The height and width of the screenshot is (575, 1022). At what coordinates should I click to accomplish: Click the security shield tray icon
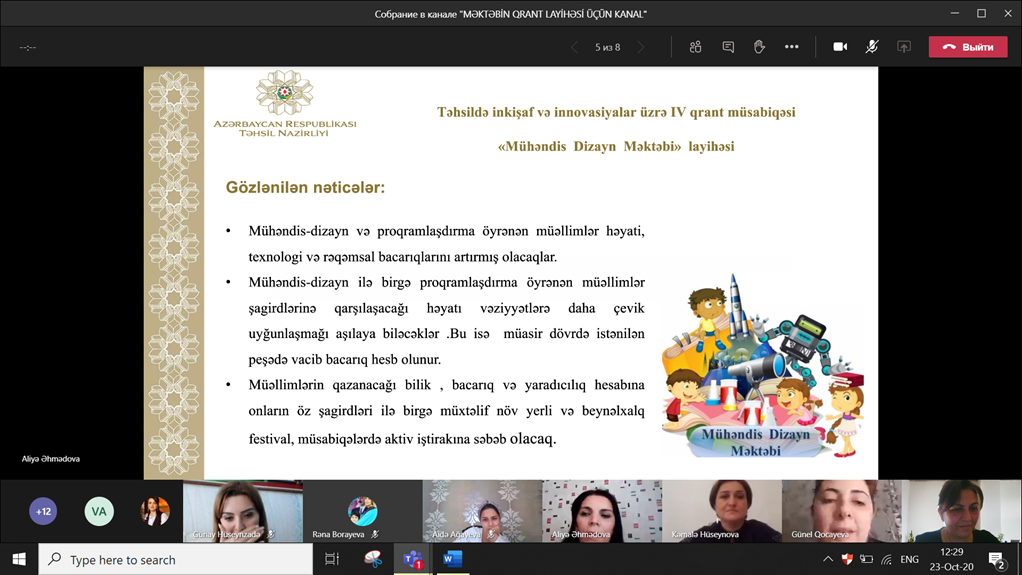pos(847,559)
